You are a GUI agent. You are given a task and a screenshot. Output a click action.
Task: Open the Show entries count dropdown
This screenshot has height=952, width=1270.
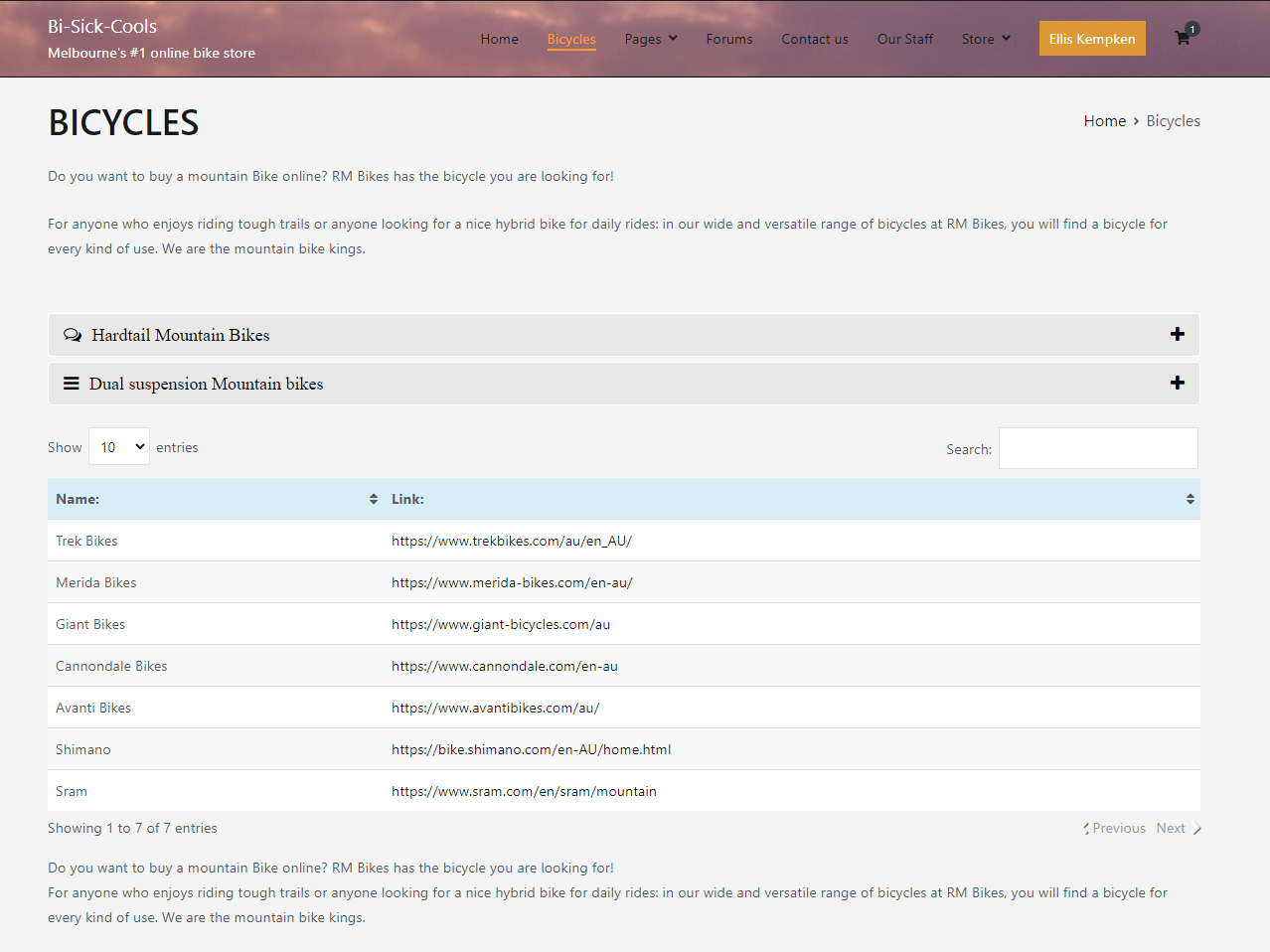(x=119, y=447)
